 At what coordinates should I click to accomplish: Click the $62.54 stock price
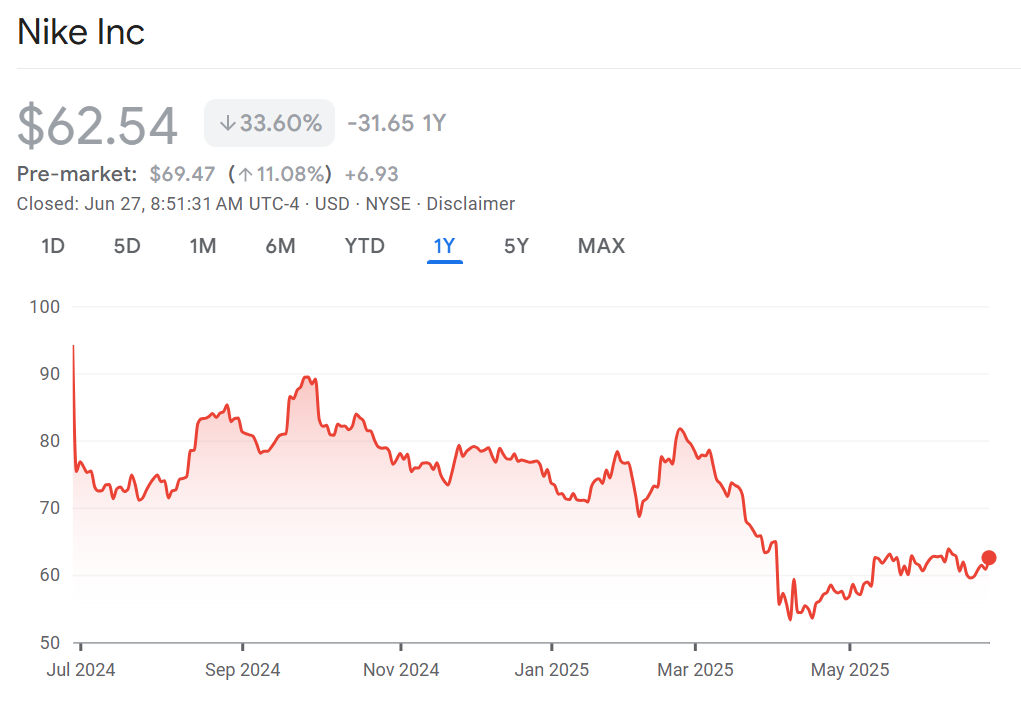(x=98, y=126)
